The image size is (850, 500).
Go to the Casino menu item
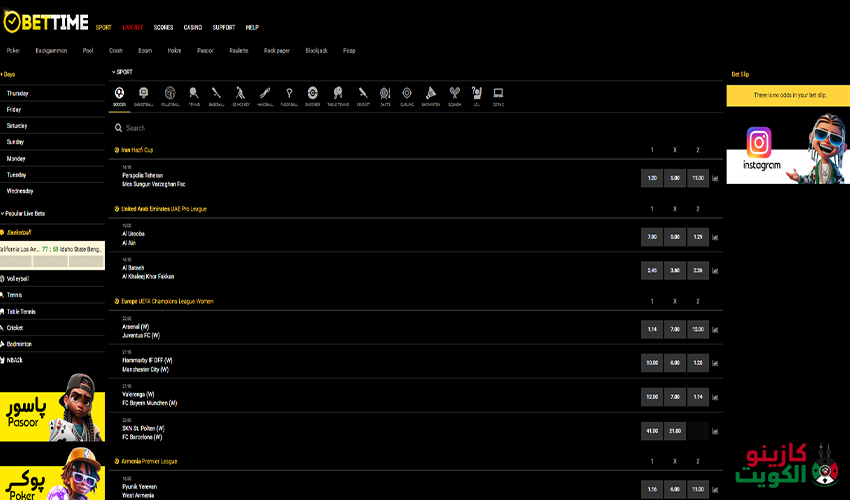(x=193, y=28)
